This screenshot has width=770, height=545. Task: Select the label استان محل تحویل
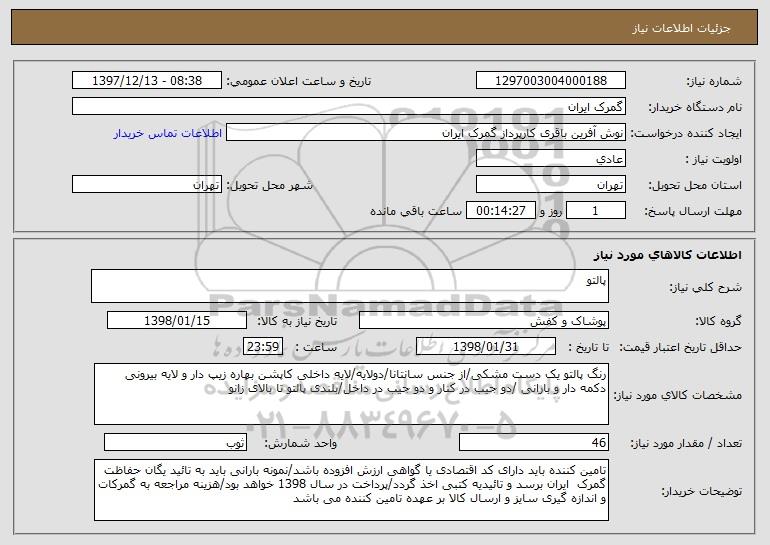[695, 185]
